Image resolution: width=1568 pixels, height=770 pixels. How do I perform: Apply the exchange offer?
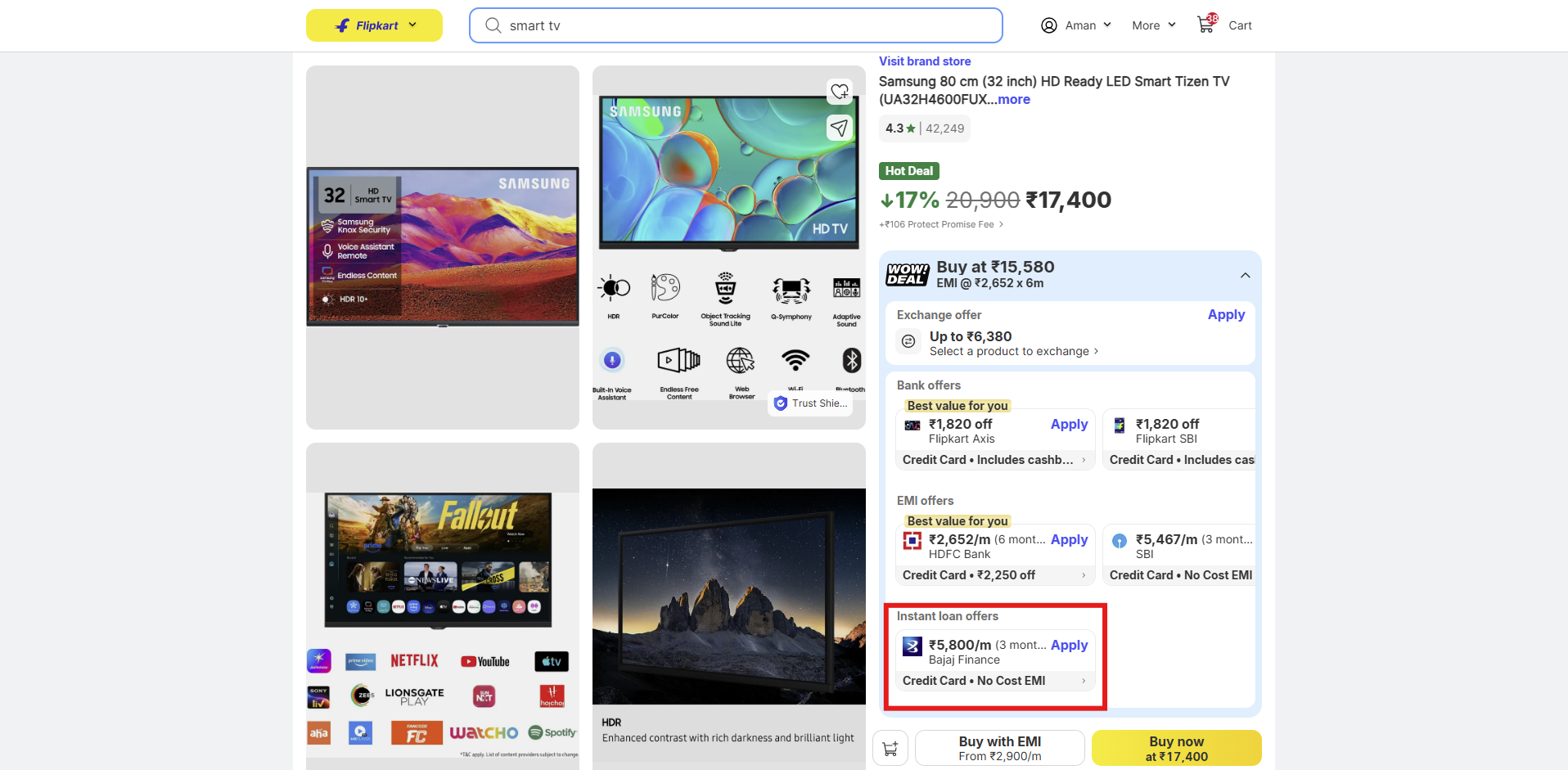click(1226, 314)
